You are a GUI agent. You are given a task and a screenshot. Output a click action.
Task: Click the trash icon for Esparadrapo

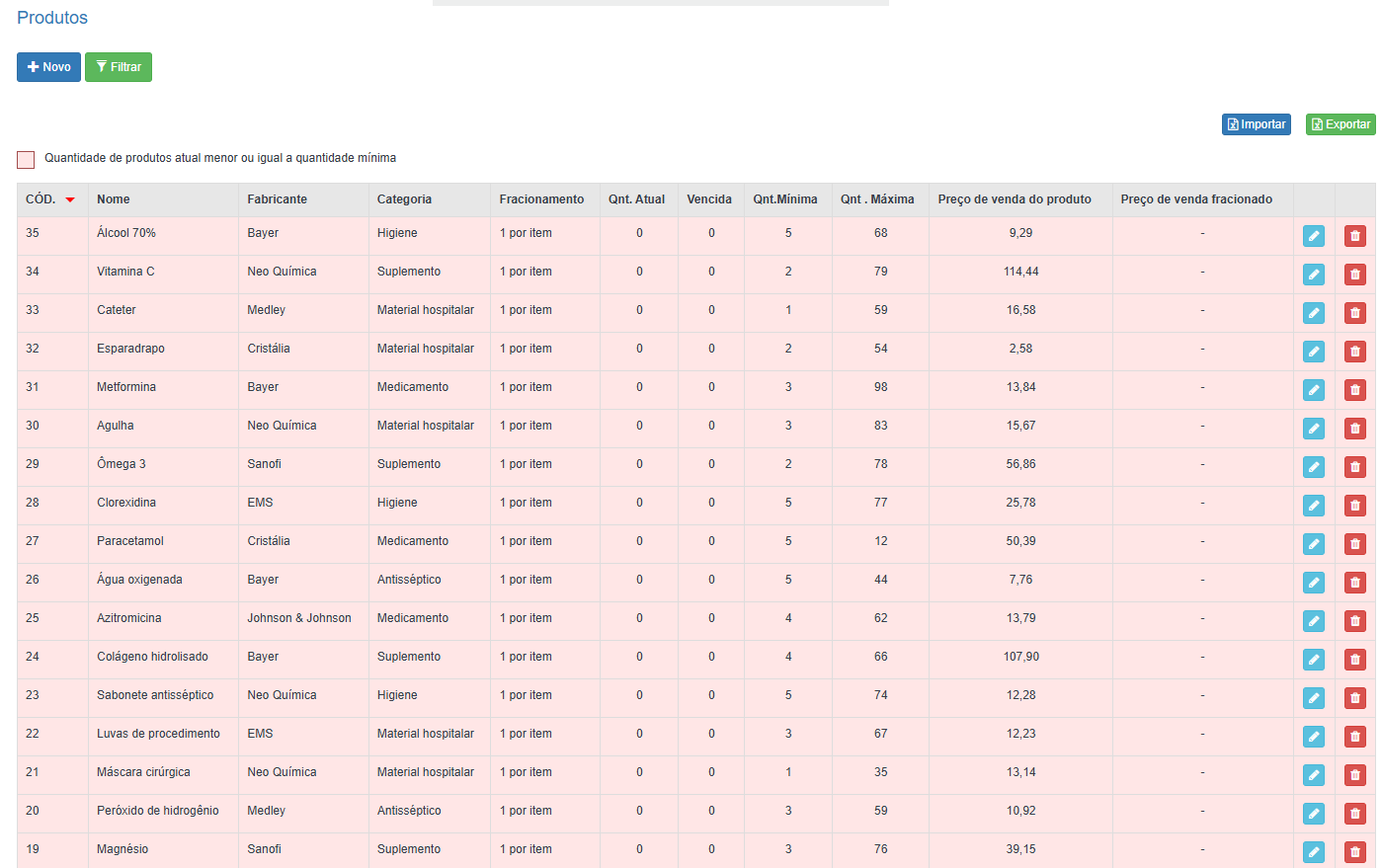tap(1354, 351)
